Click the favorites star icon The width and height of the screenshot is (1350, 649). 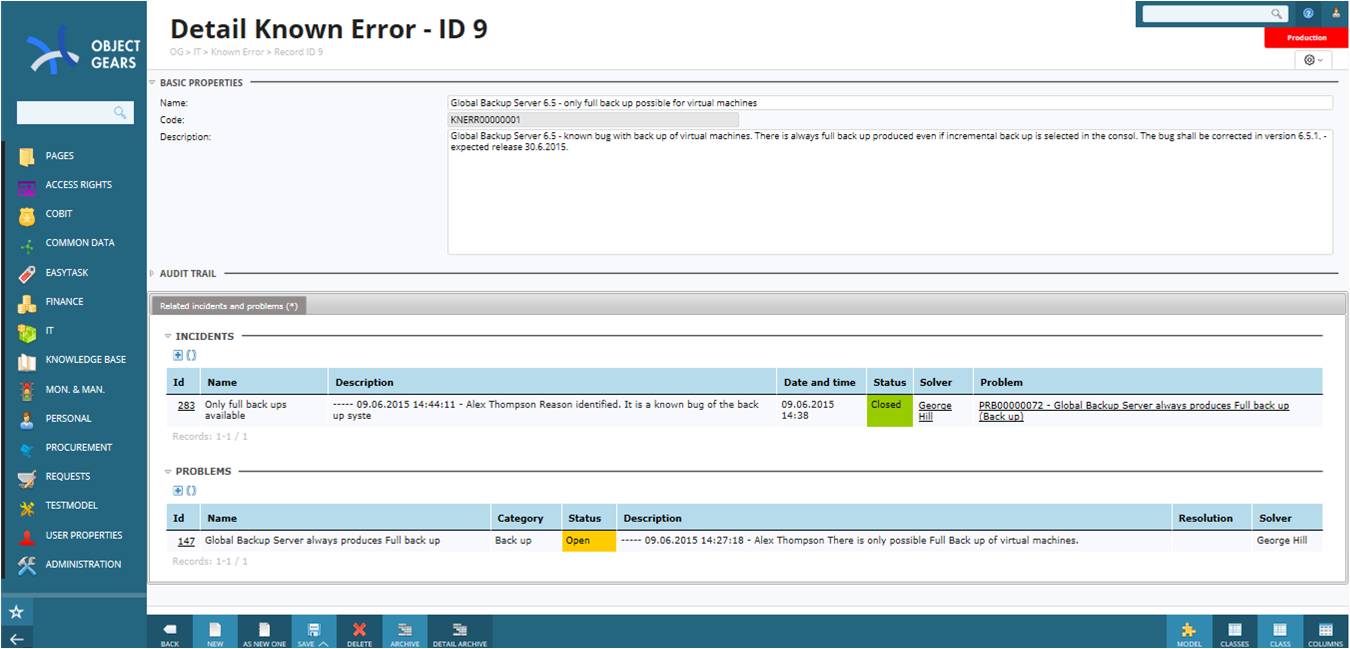16,612
